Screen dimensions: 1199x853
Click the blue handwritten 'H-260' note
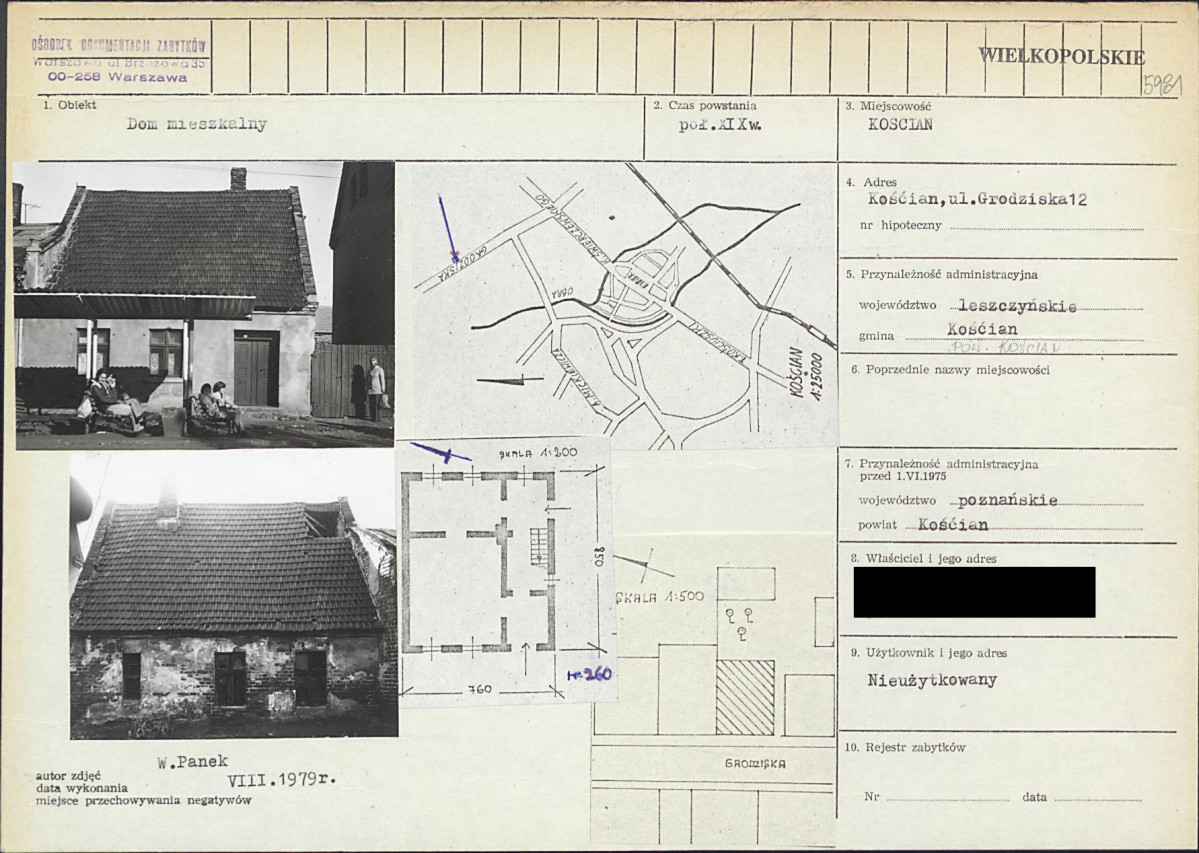588,675
